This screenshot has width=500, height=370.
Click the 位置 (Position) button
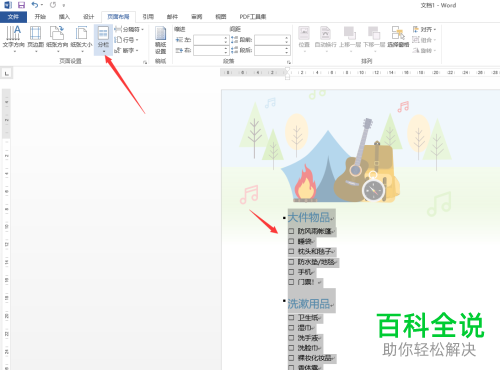point(304,38)
